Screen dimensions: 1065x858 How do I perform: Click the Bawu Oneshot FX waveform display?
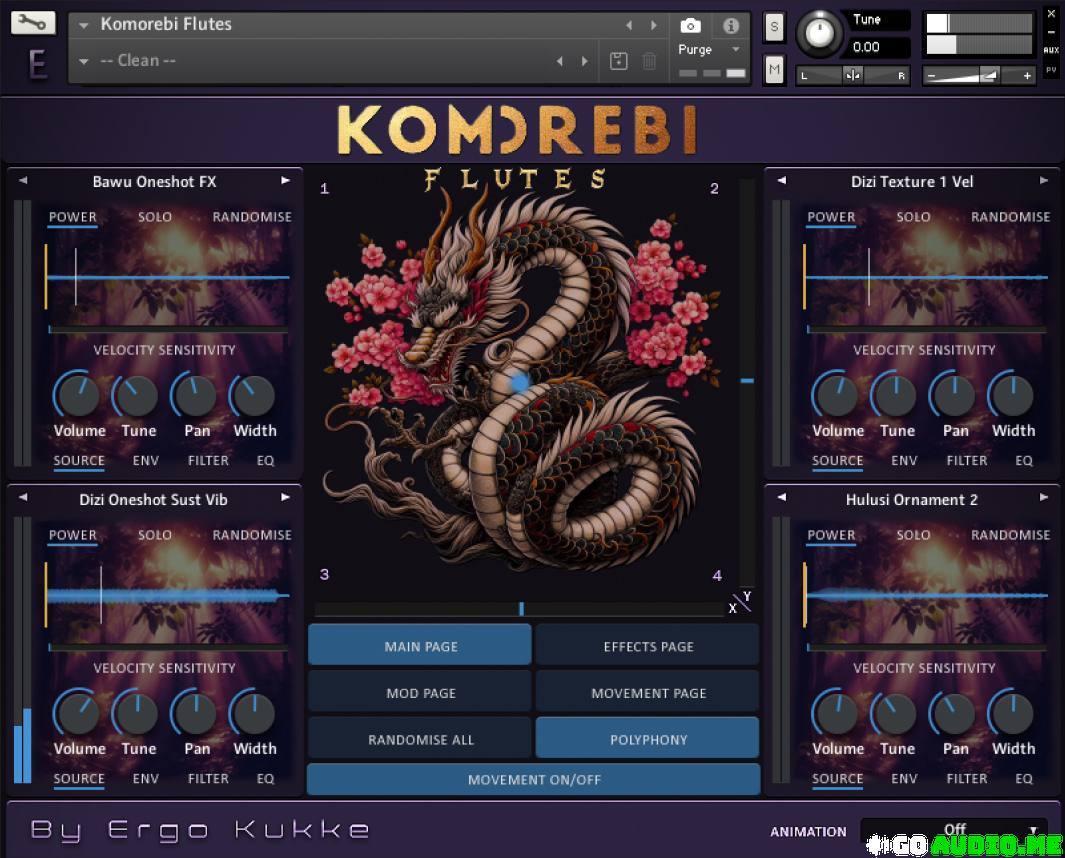pyautogui.click(x=168, y=277)
